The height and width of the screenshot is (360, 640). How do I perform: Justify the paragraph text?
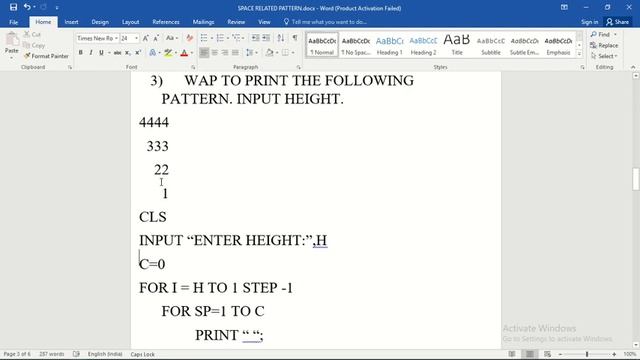tap(235, 53)
